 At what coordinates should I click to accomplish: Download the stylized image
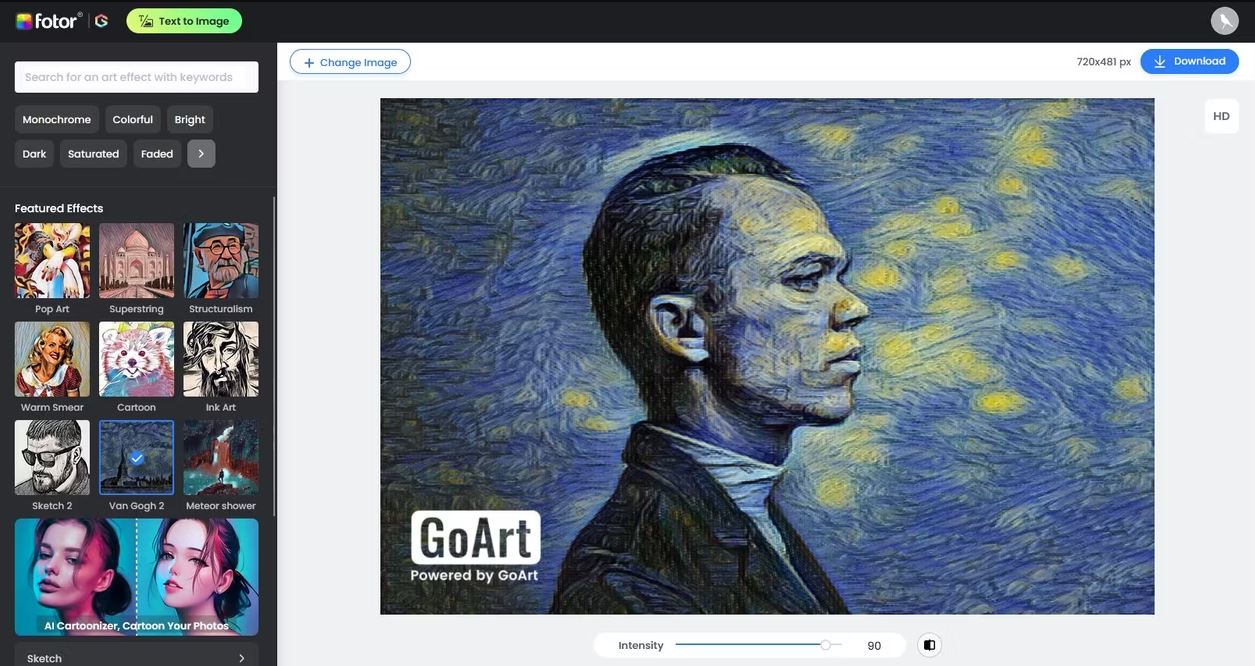tap(1189, 61)
